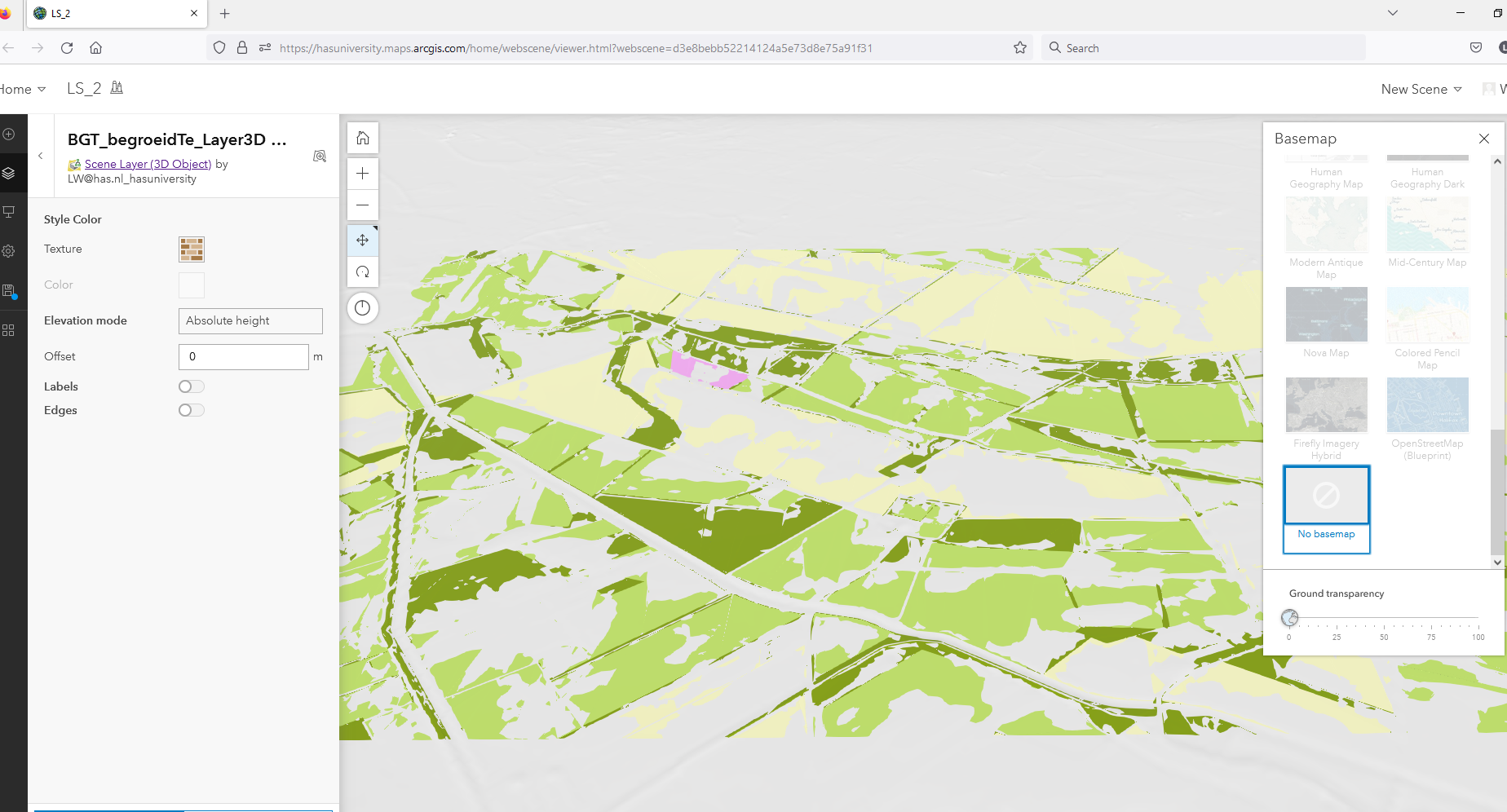Click the compass/daylight clock icon below navigation tools
1507x812 pixels.
pyautogui.click(x=362, y=307)
